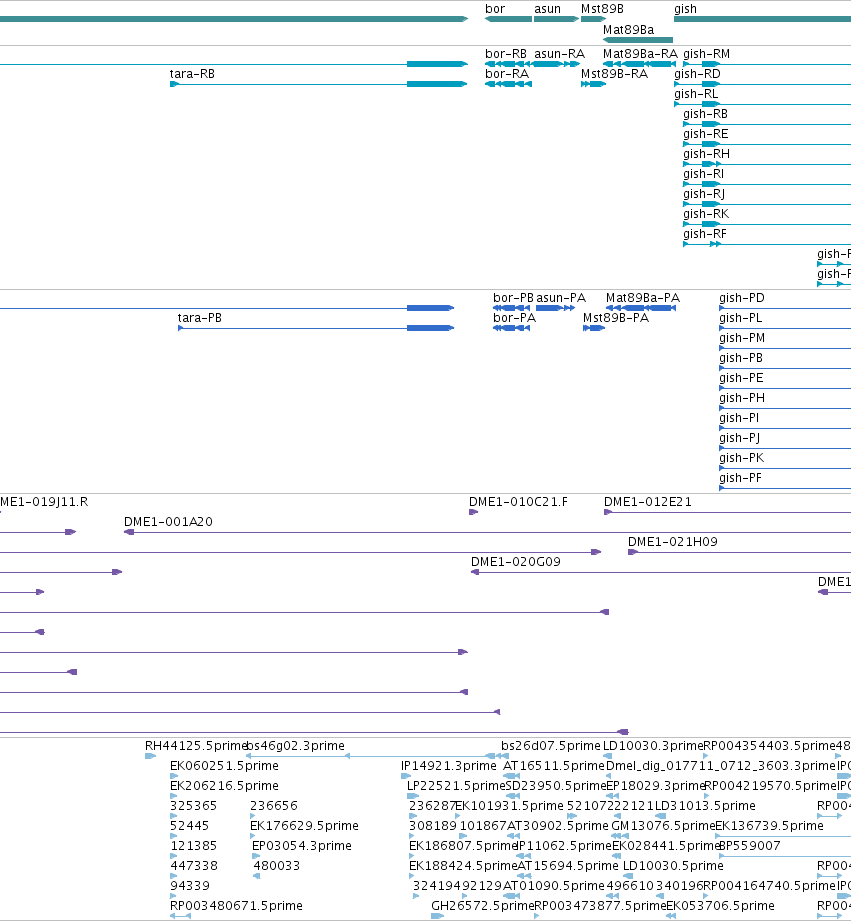Click the gish-PB protein label
Viewport: 851px width, 921px height.
[741, 358]
